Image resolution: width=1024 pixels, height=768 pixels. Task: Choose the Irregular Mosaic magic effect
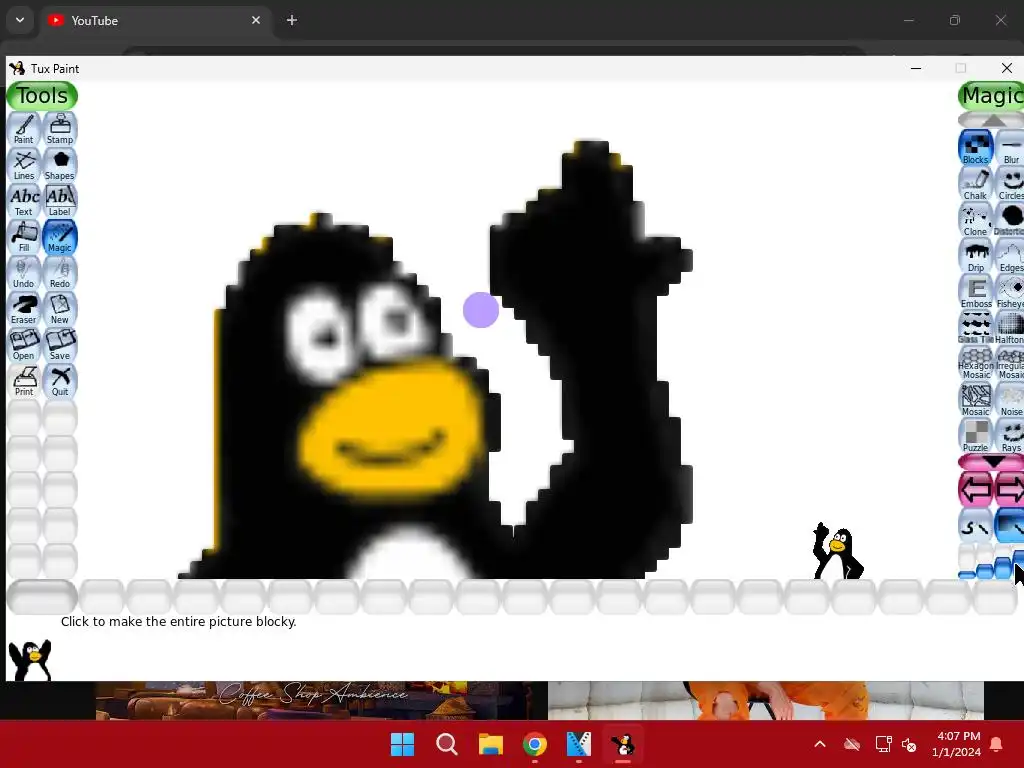tap(1010, 363)
